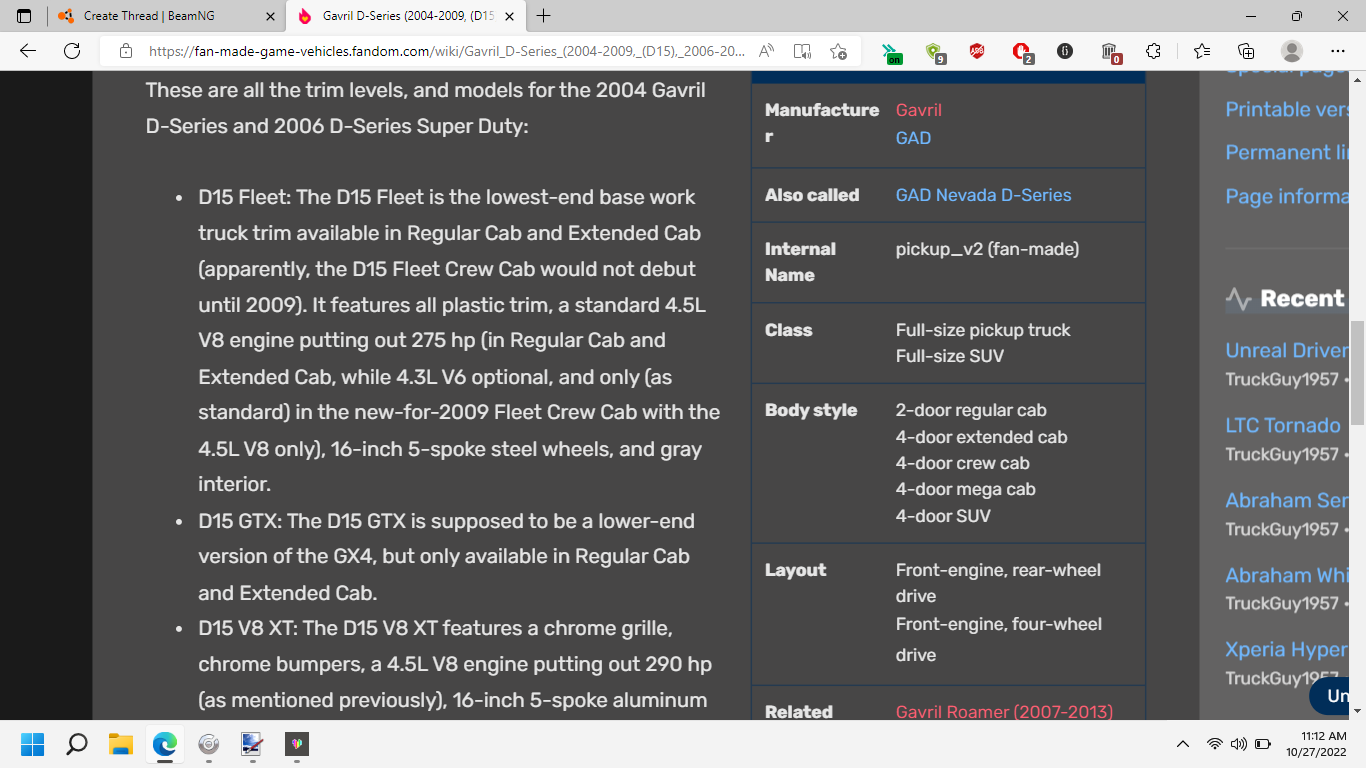The height and width of the screenshot is (768, 1366).
Task: Click the "Internal Name" infobox label
Action: pos(800,262)
